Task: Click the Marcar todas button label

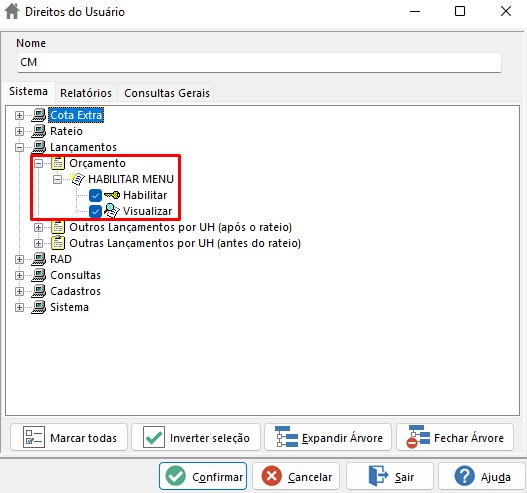Action: pyautogui.click(x=83, y=438)
